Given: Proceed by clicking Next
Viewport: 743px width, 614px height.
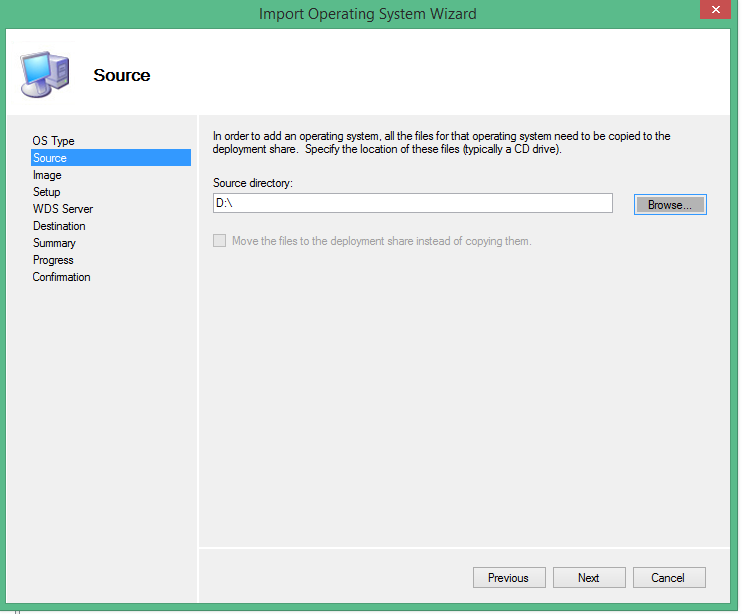Looking at the screenshot, I should (589, 577).
